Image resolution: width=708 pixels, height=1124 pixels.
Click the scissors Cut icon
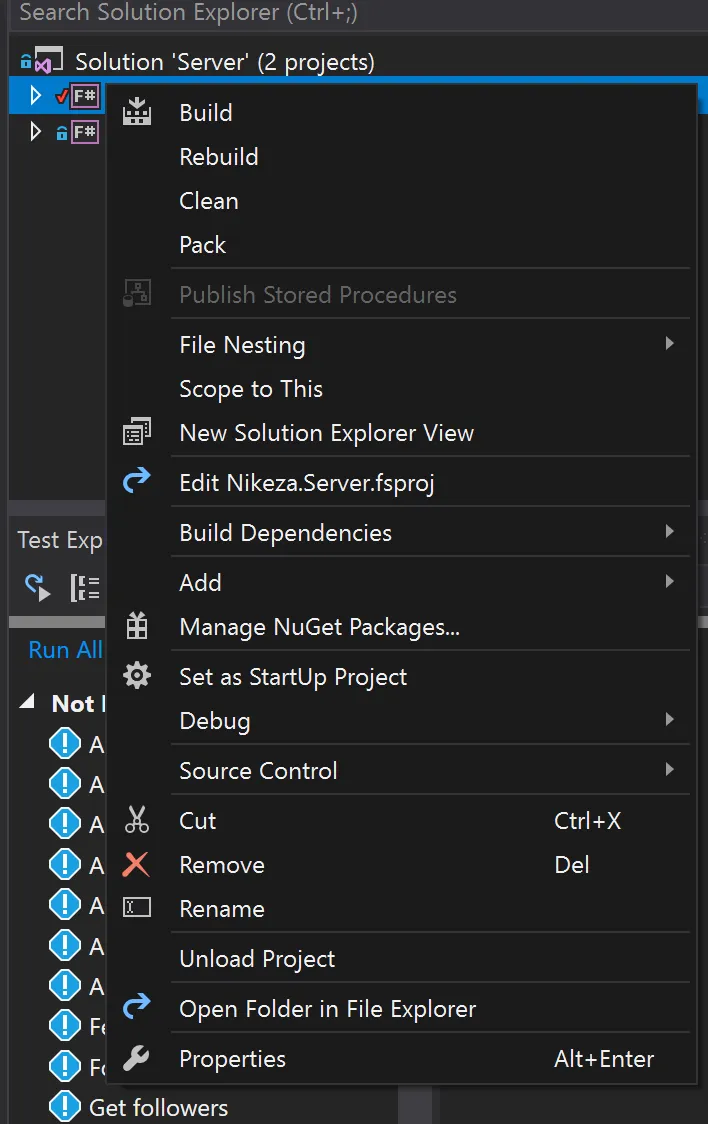pyautogui.click(x=137, y=821)
